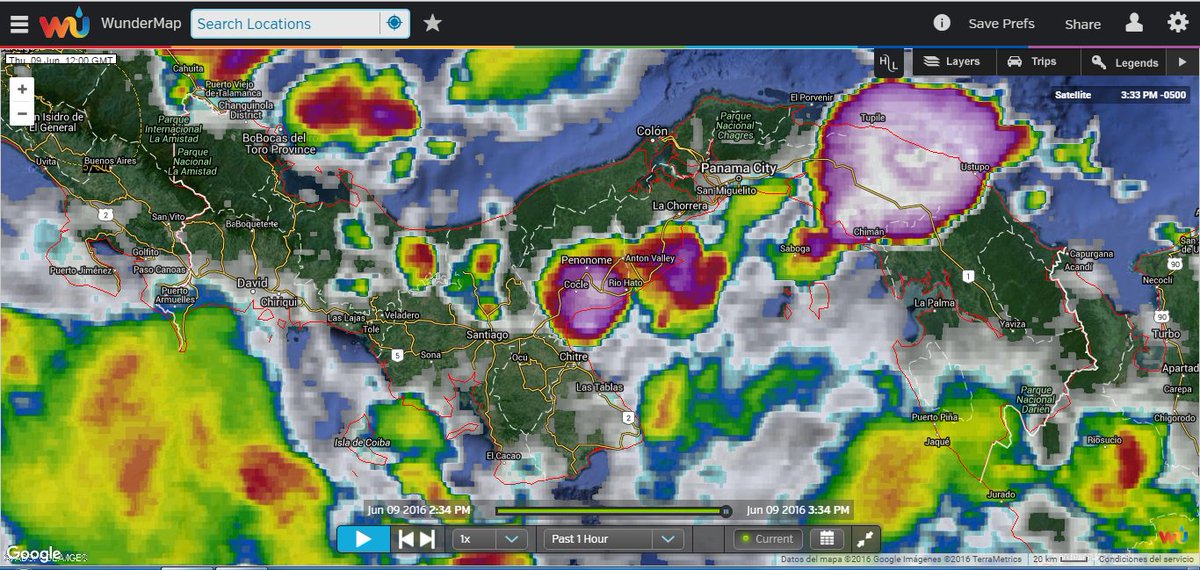Click the Chitre map label
The image size is (1200, 570).
(x=571, y=357)
